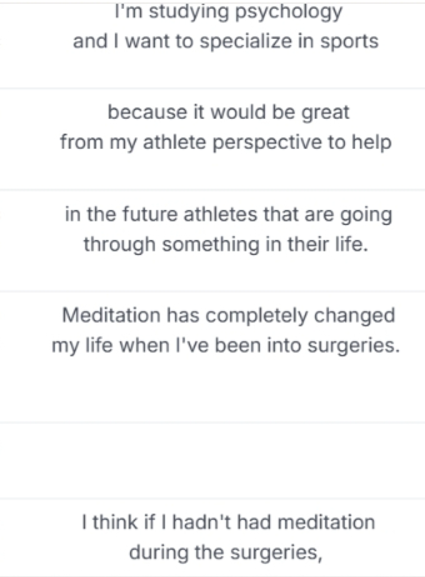
Task: Select the line "Meditation has completely changed"
Action: point(229,316)
